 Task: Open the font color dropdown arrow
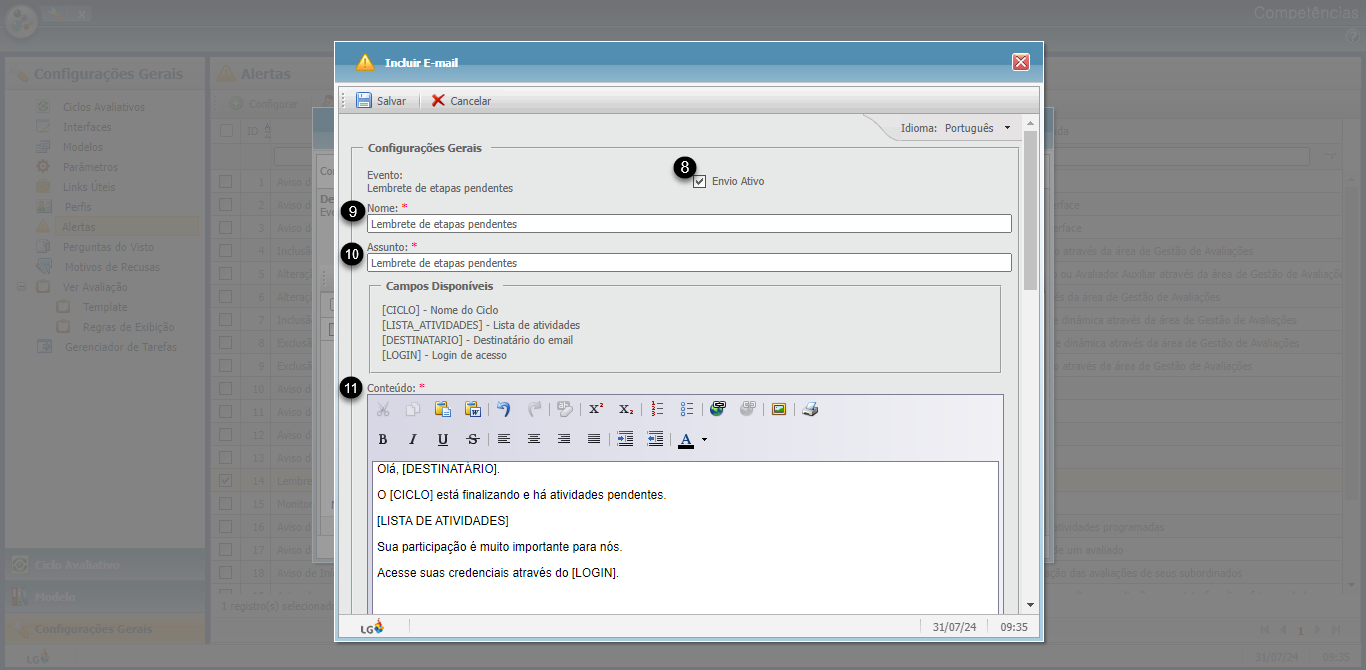tap(704, 440)
